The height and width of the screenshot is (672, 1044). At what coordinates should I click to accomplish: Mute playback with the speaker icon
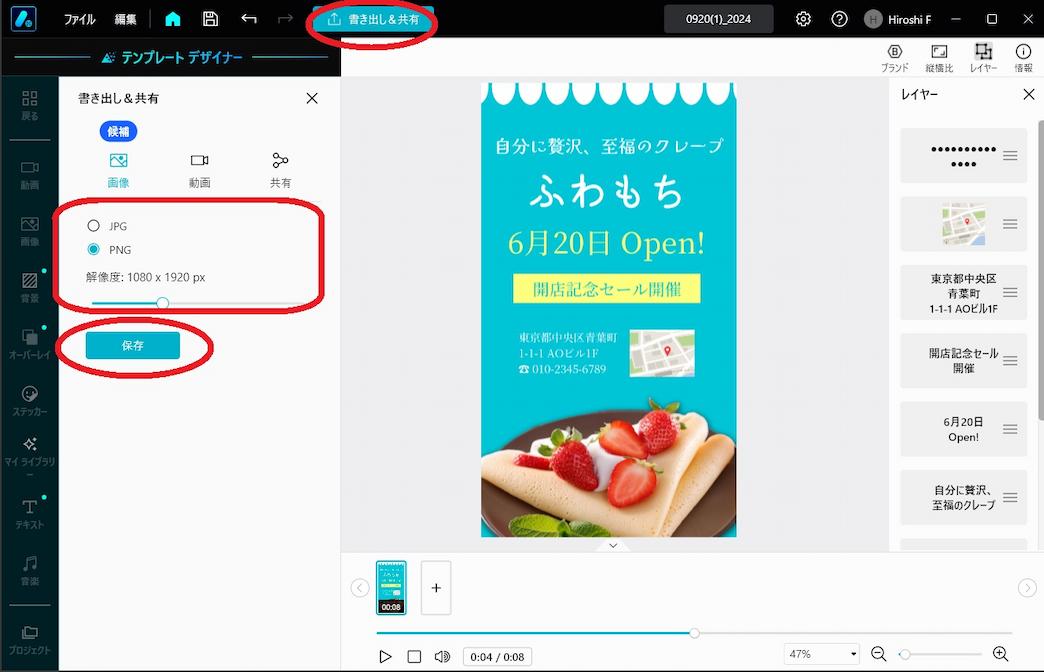442,657
